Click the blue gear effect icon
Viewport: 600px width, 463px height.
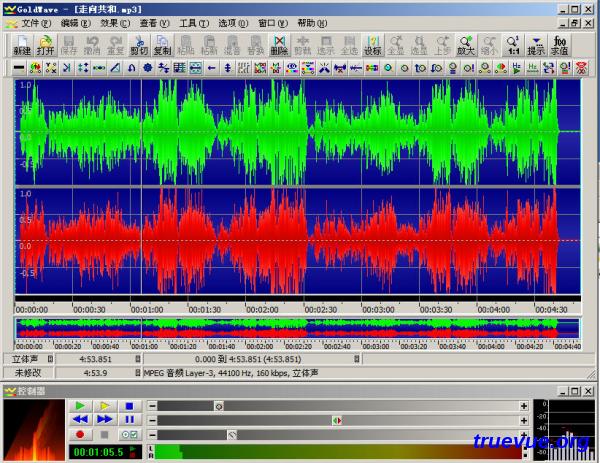[x=147, y=68]
